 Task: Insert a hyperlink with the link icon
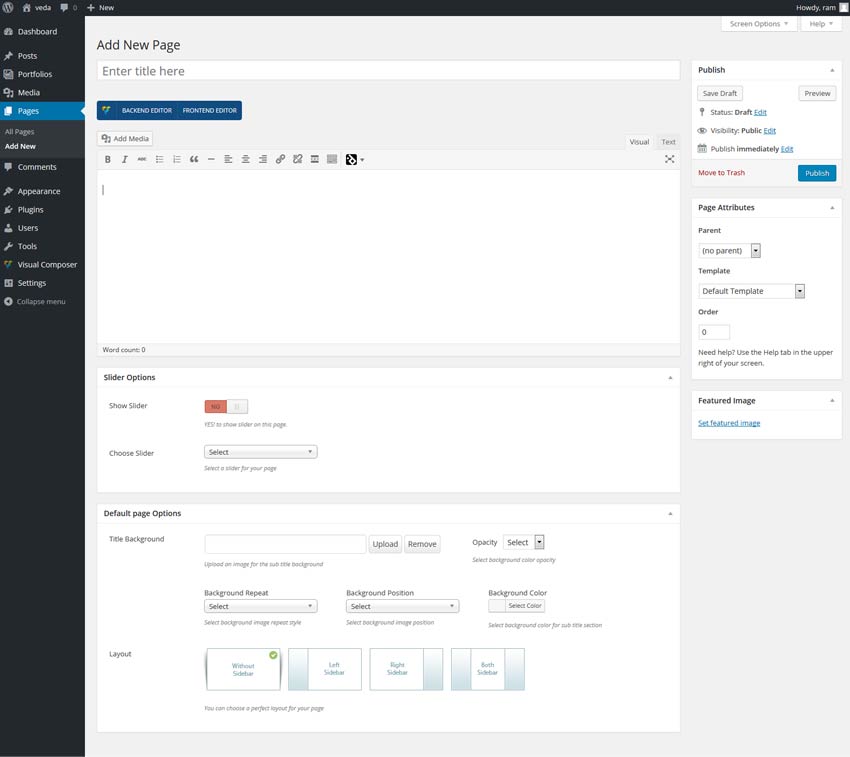tap(279, 159)
